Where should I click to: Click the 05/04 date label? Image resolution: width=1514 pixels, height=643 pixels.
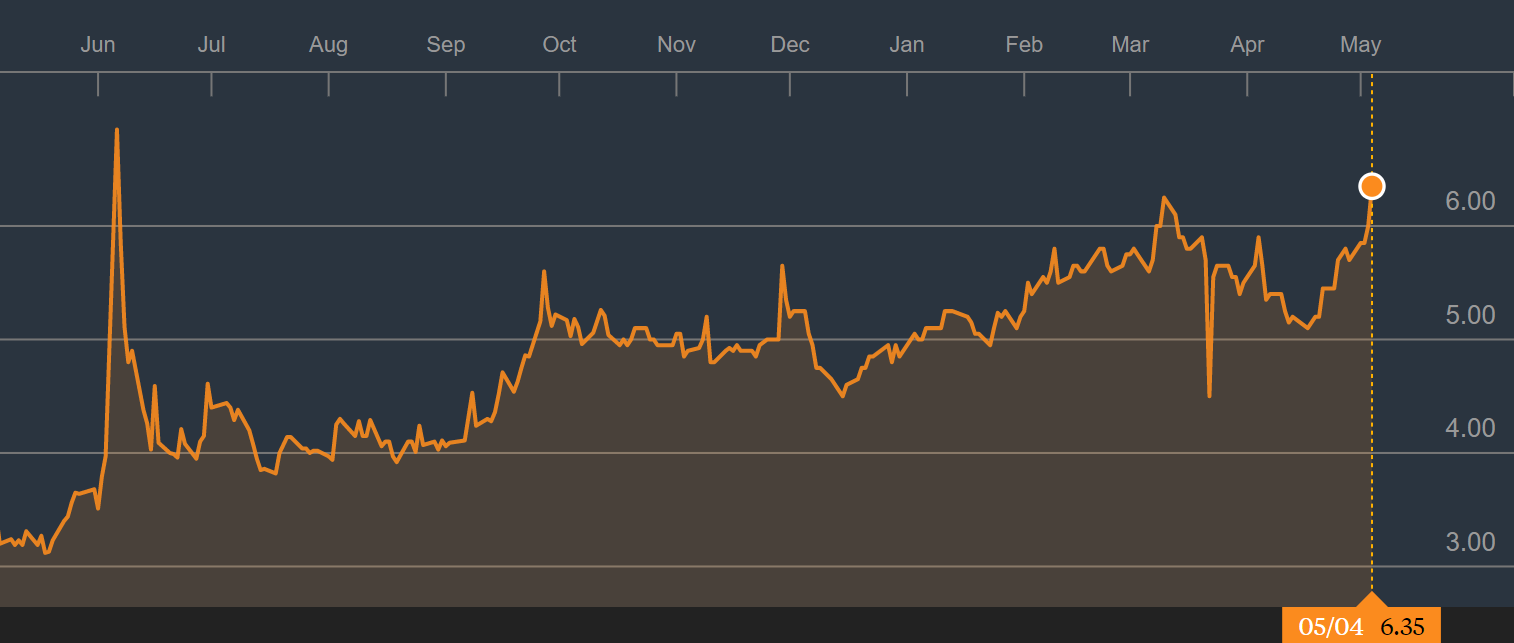click(x=1330, y=628)
